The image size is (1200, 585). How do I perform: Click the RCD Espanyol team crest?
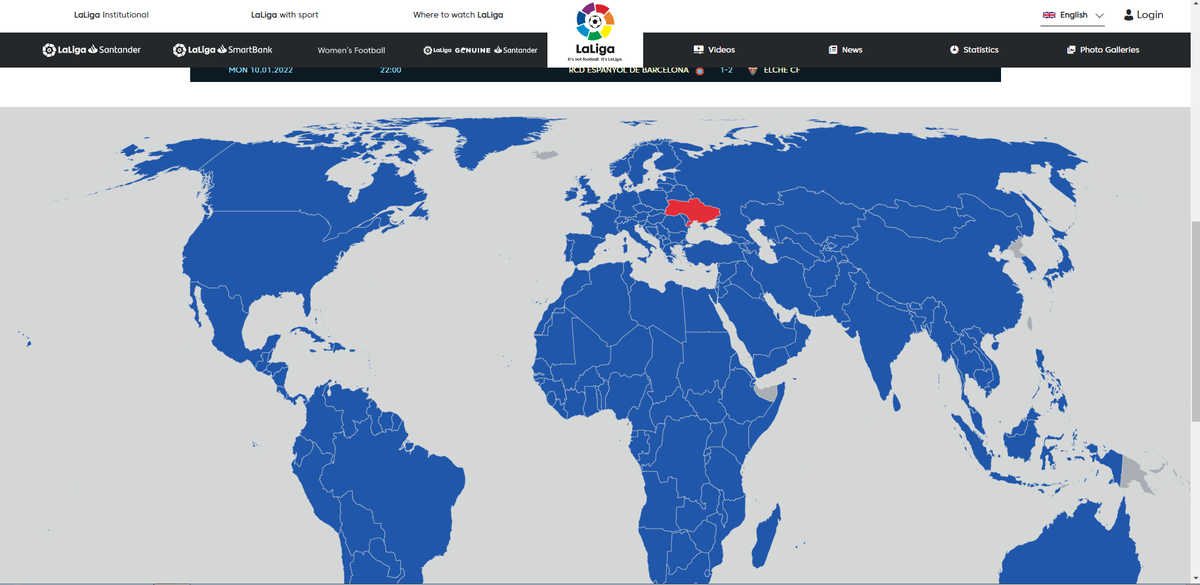click(699, 71)
